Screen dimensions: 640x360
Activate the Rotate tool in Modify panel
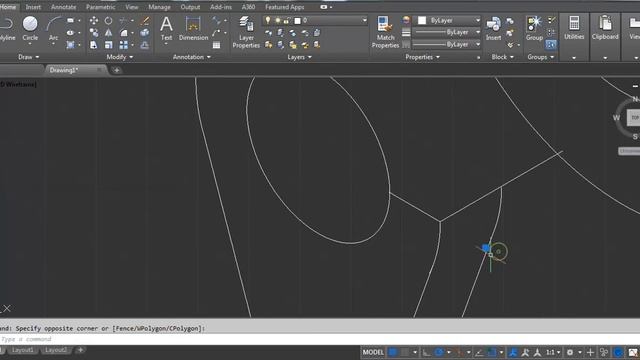click(108, 20)
